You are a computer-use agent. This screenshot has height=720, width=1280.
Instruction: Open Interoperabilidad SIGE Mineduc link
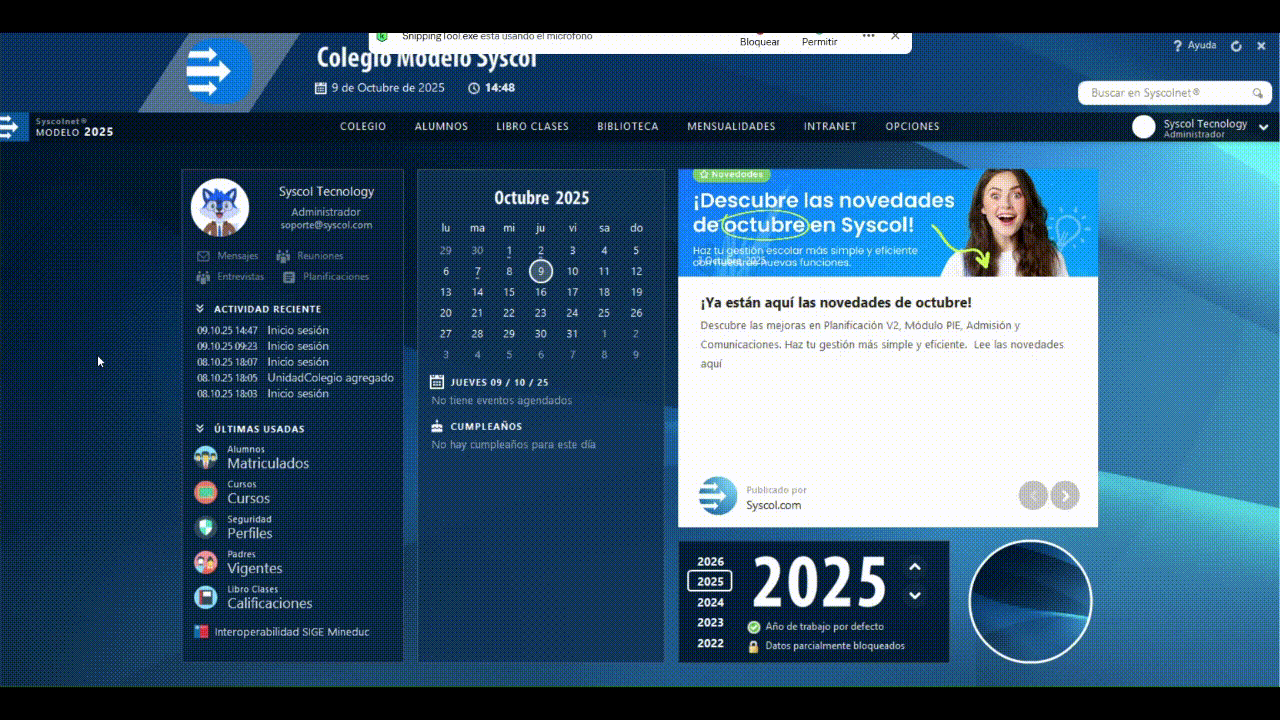292,632
